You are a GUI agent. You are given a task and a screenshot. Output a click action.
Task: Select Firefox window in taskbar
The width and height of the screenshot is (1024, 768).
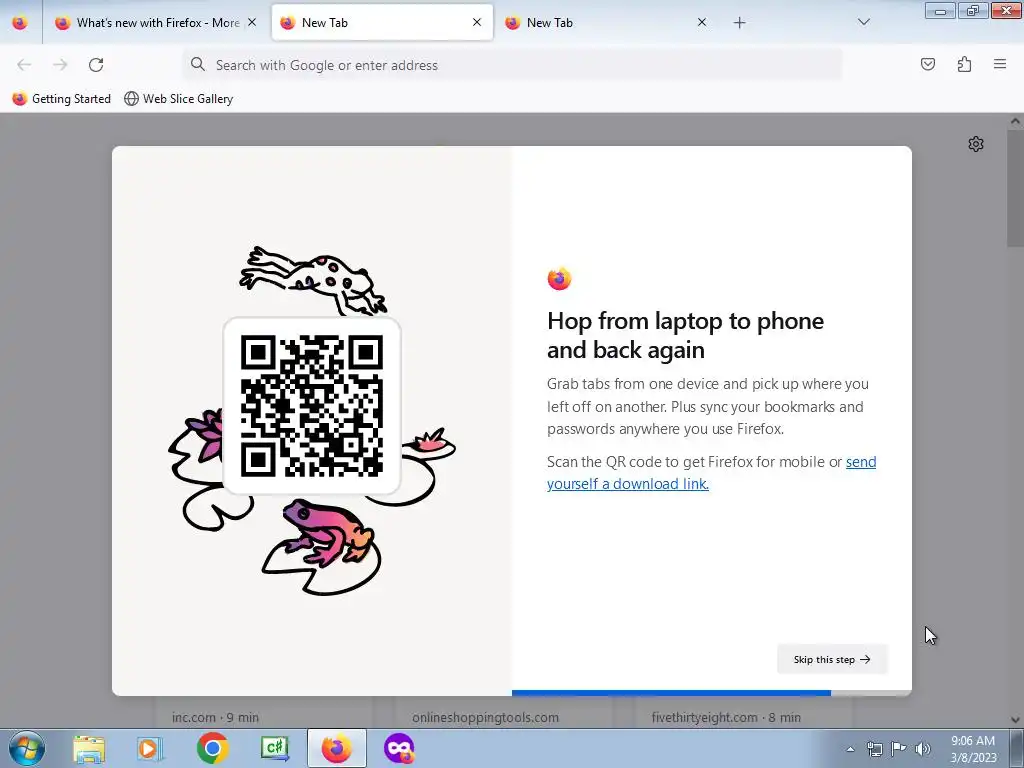pos(336,748)
